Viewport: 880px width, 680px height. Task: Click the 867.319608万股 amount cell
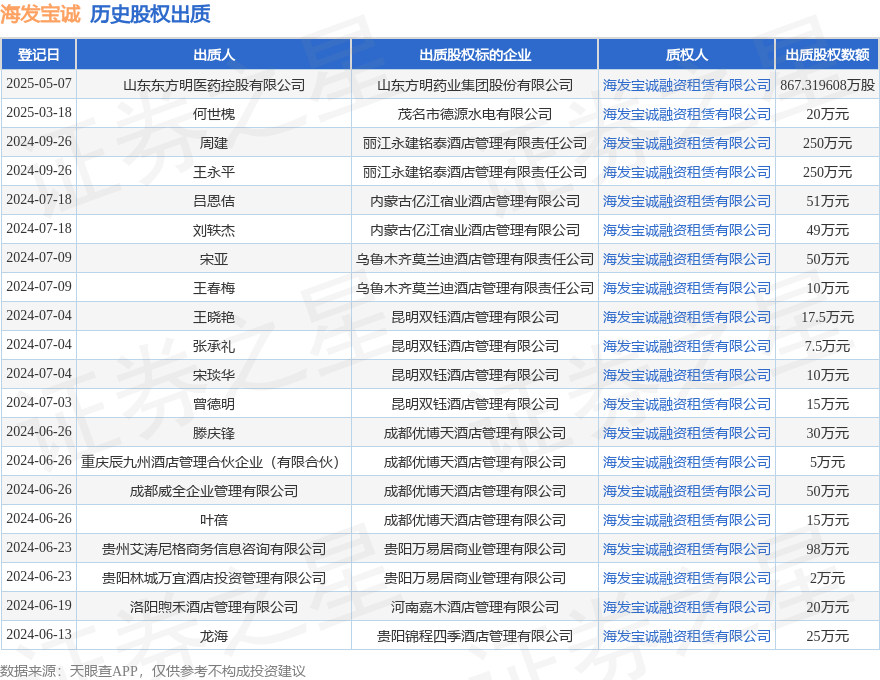[x=827, y=85]
